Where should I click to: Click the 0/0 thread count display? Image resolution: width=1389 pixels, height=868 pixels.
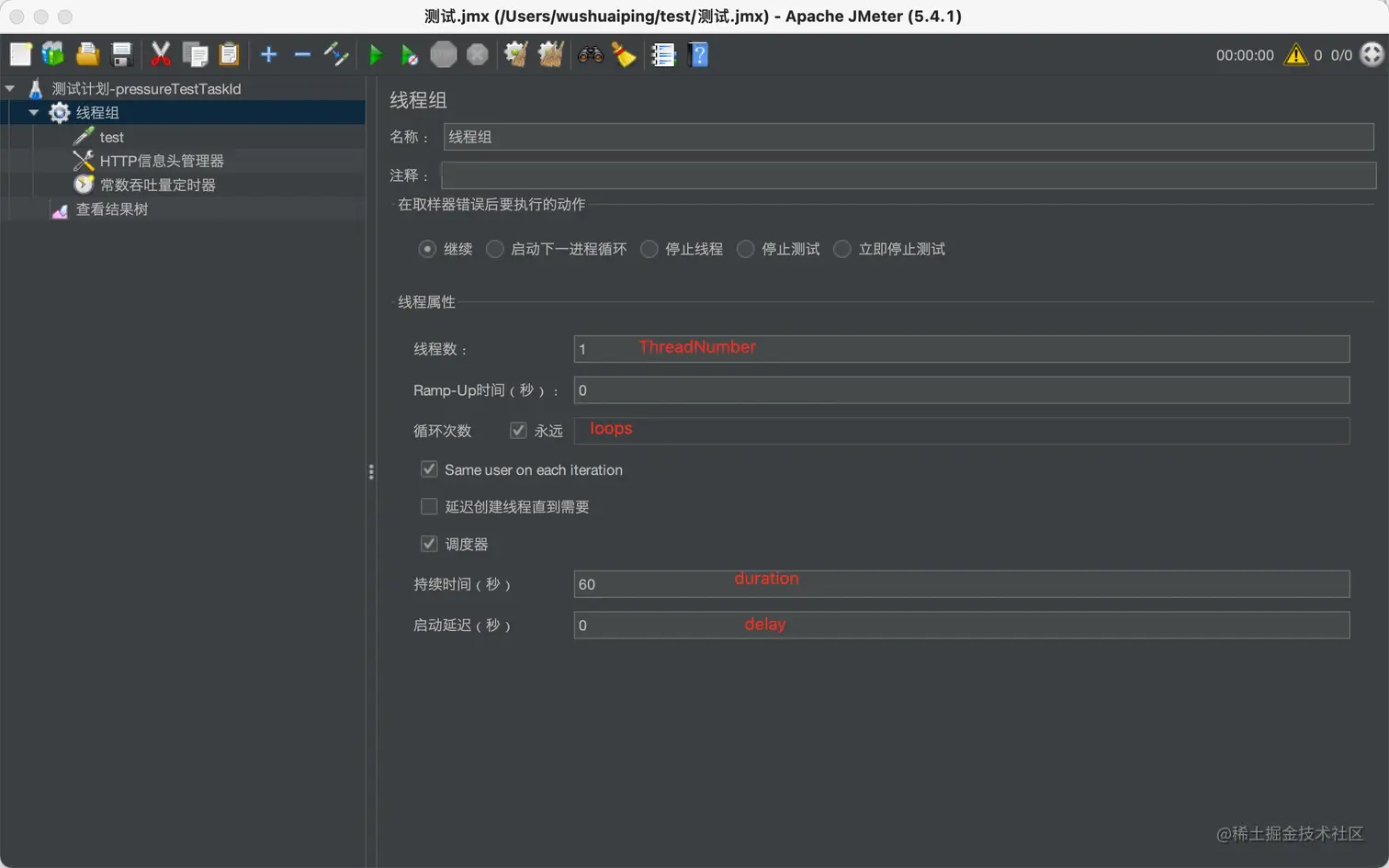1341,55
